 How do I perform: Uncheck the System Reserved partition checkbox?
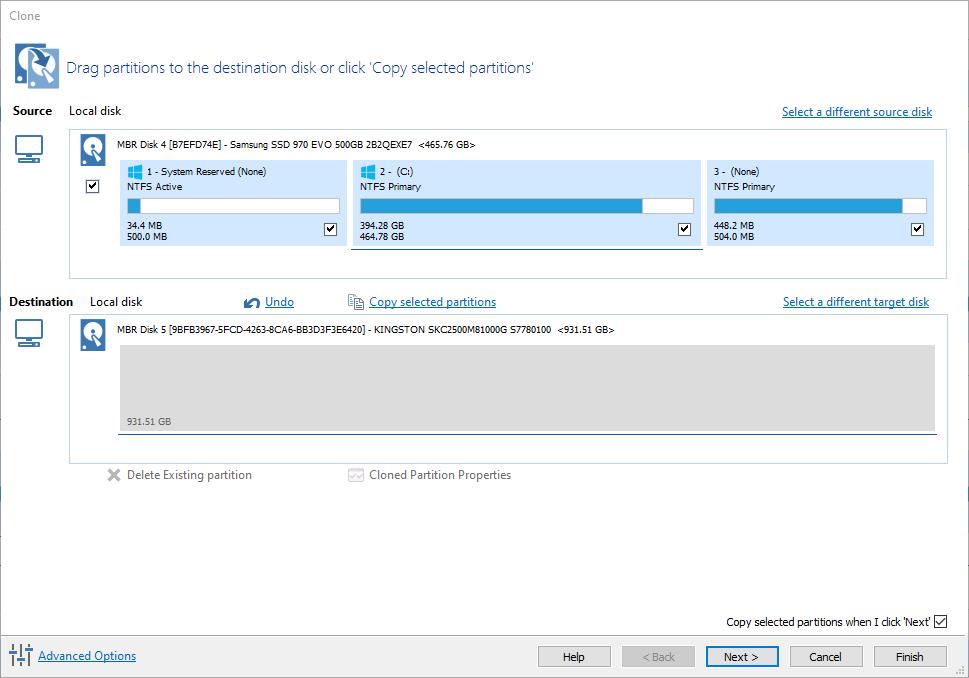pyautogui.click(x=331, y=229)
